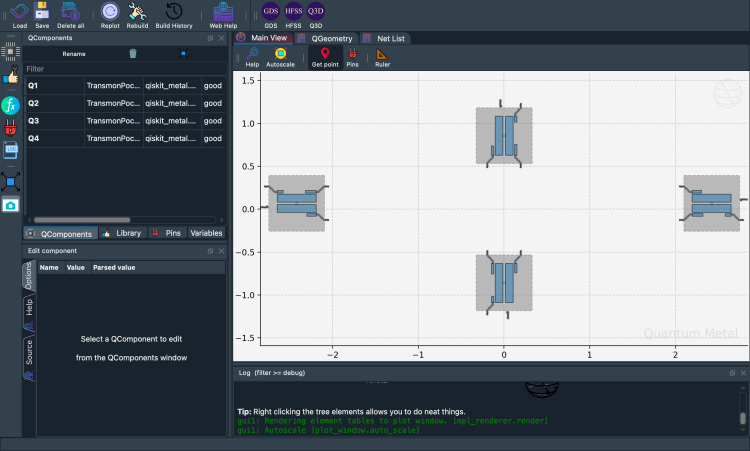Autoscale the plot view
This screenshot has height=451, width=750.
click(x=280, y=57)
